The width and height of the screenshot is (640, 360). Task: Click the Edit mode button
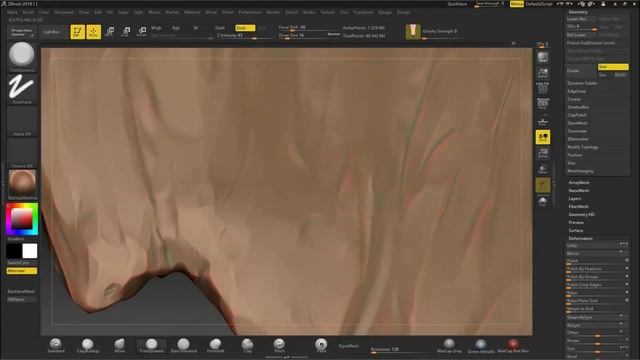(77, 32)
